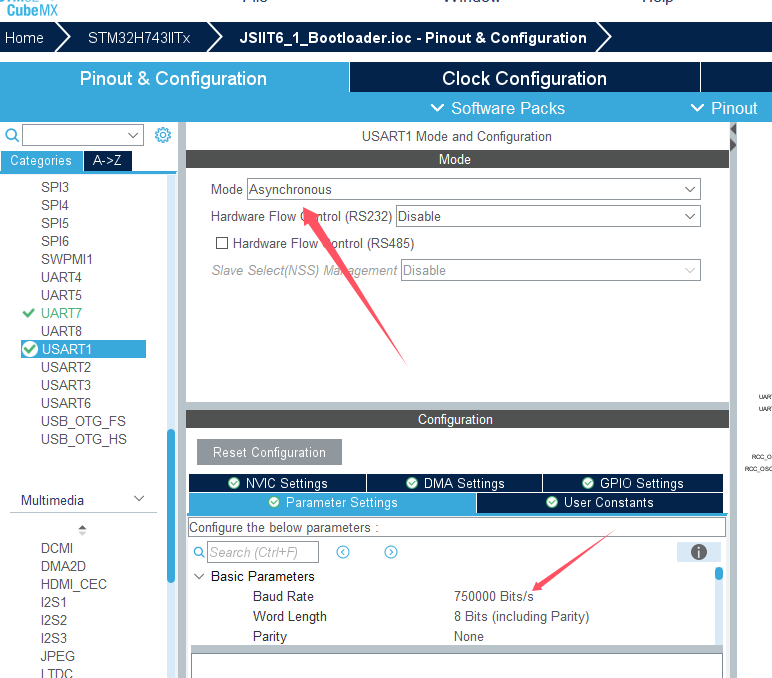Expand the Pinout menu

click(724, 108)
